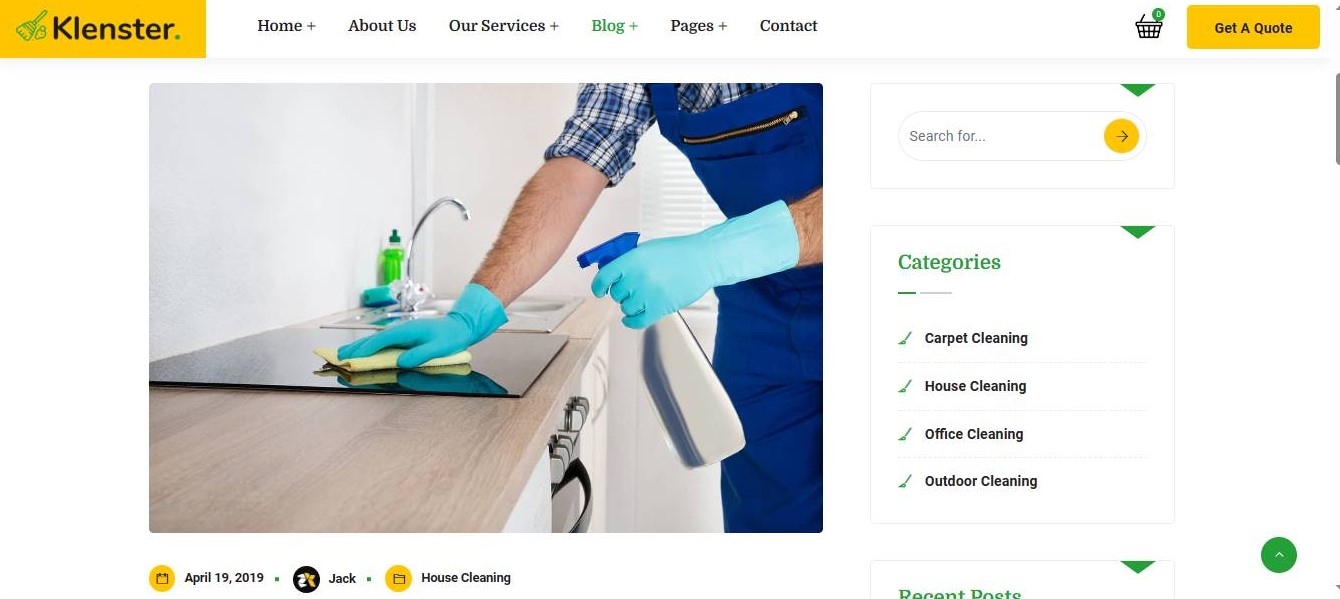Select the House Cleaning category in sidebar
1340x599 pixels.
[x=975, y=386]
